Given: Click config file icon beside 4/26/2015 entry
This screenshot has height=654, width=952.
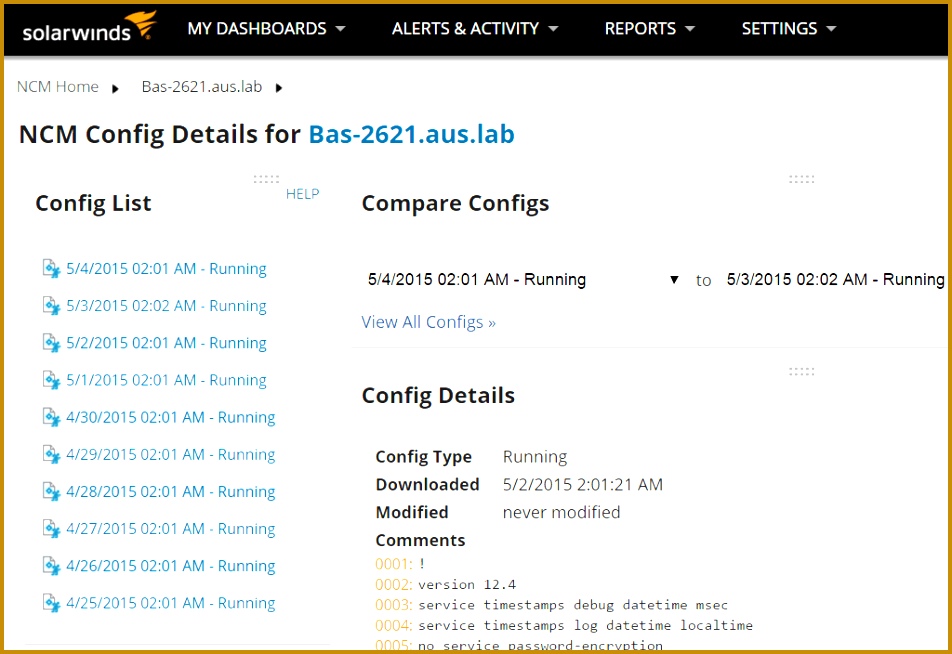Looking at the screenshot, I should click(x=51, y=565).
